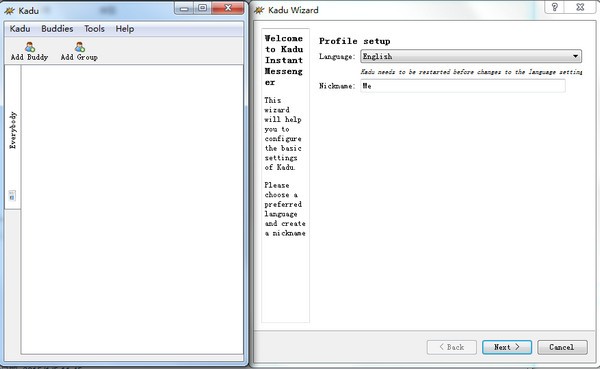Click the restart notice text under Language
This screenshot has height=369, width=600.
click(471, 72)
